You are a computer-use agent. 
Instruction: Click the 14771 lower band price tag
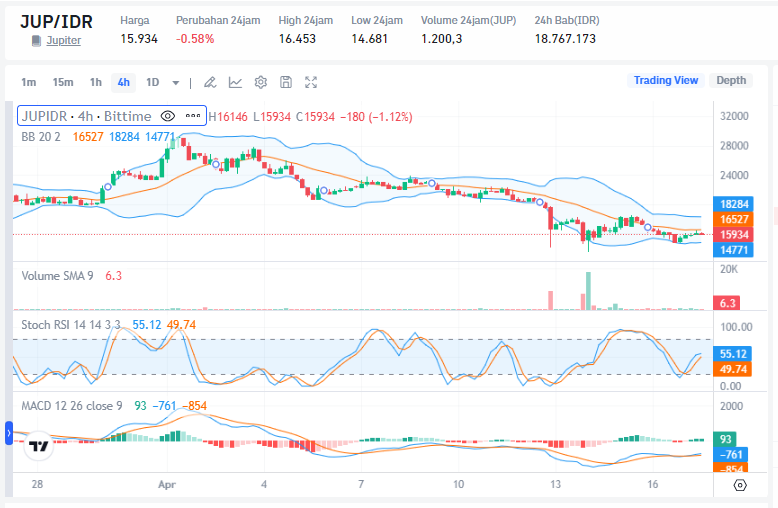coord(733,250)
